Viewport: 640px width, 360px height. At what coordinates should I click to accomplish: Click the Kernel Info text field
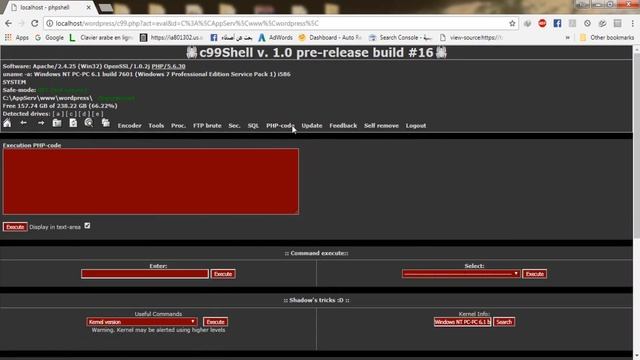[x=462, y=322]
